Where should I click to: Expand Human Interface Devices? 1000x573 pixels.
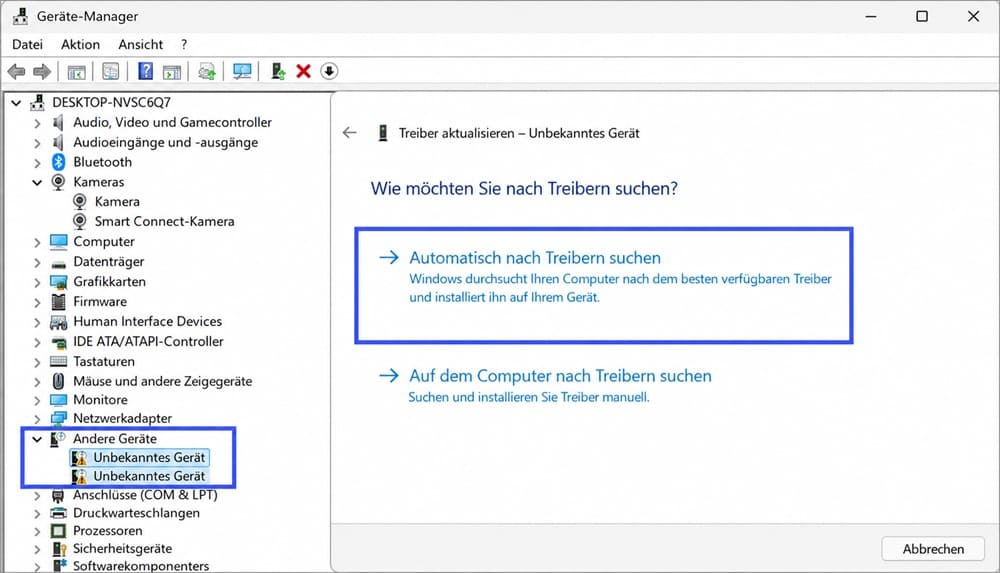click(37, 322)
